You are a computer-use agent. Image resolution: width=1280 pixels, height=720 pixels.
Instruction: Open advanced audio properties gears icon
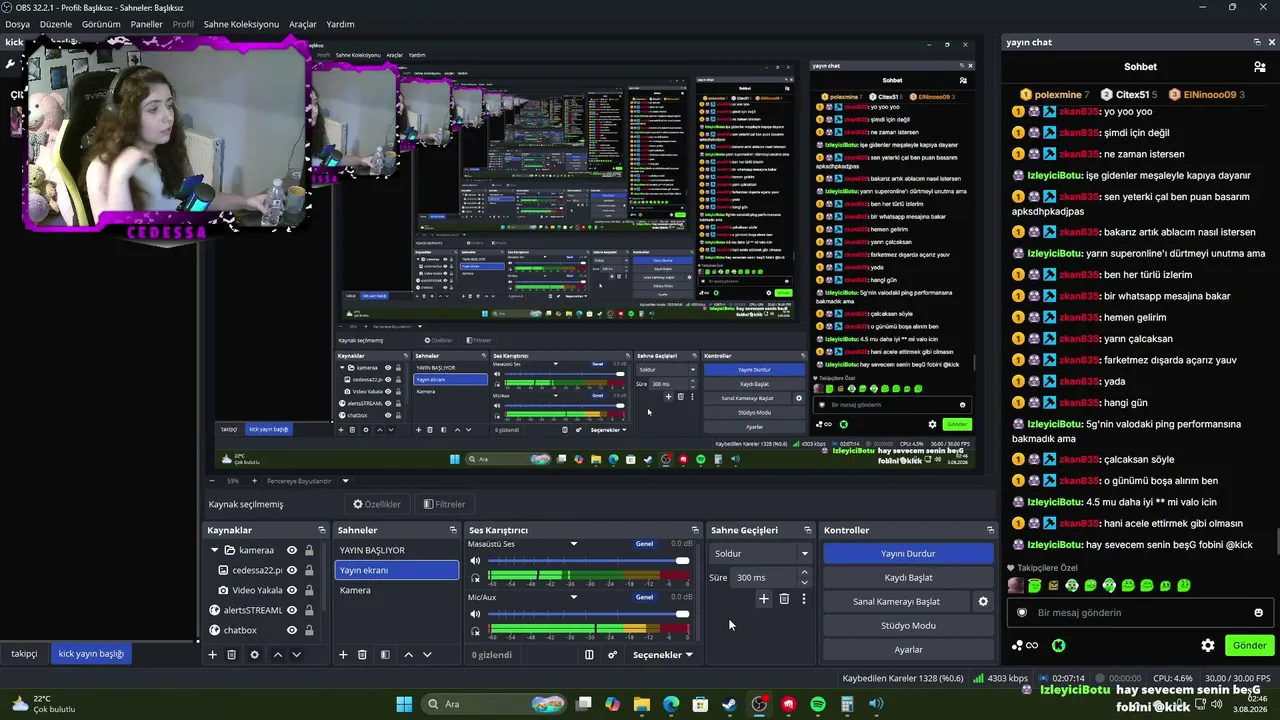[612, 655]
